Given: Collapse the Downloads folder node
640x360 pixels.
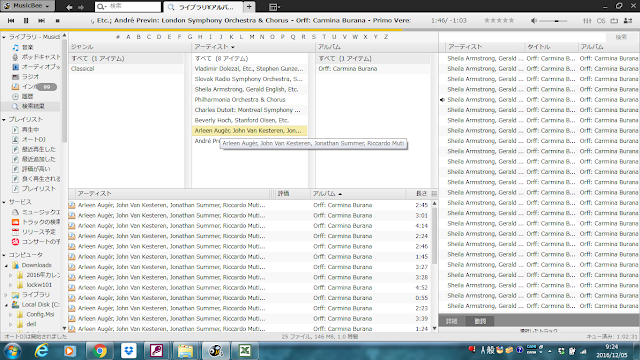Looking at the screenshot, I should [6, 266].
